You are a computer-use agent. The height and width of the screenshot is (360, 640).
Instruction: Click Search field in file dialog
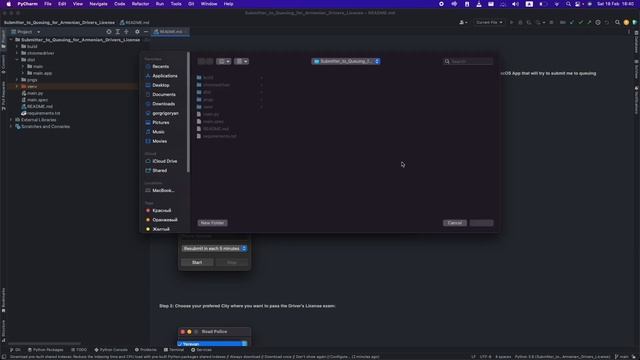468,61
